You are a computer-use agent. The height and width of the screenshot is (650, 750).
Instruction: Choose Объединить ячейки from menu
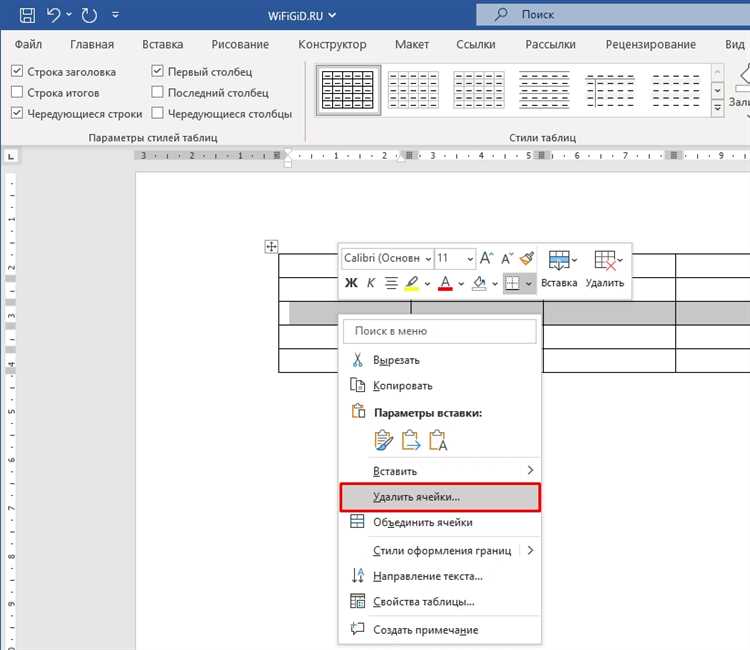[440, 522]
